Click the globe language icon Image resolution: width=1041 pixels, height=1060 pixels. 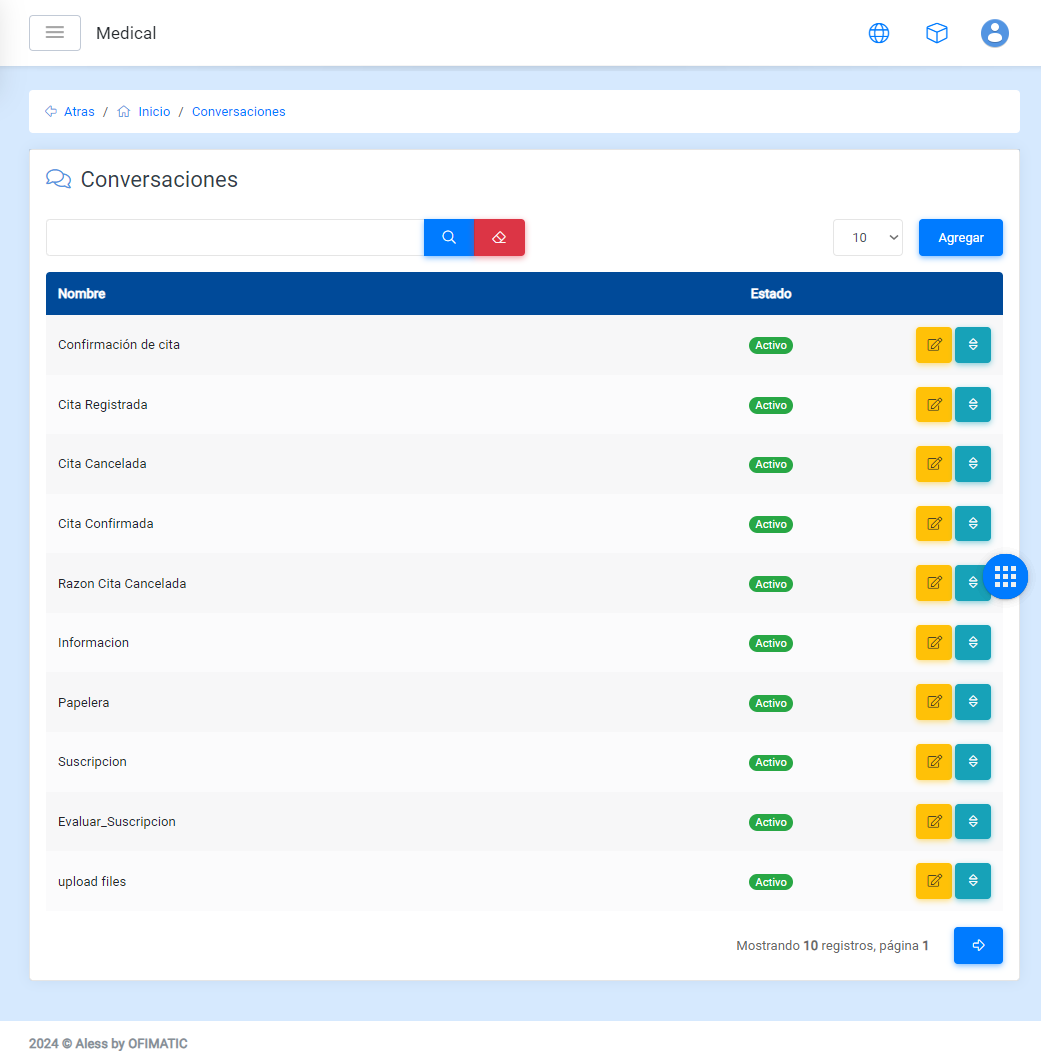coord(879,33)
